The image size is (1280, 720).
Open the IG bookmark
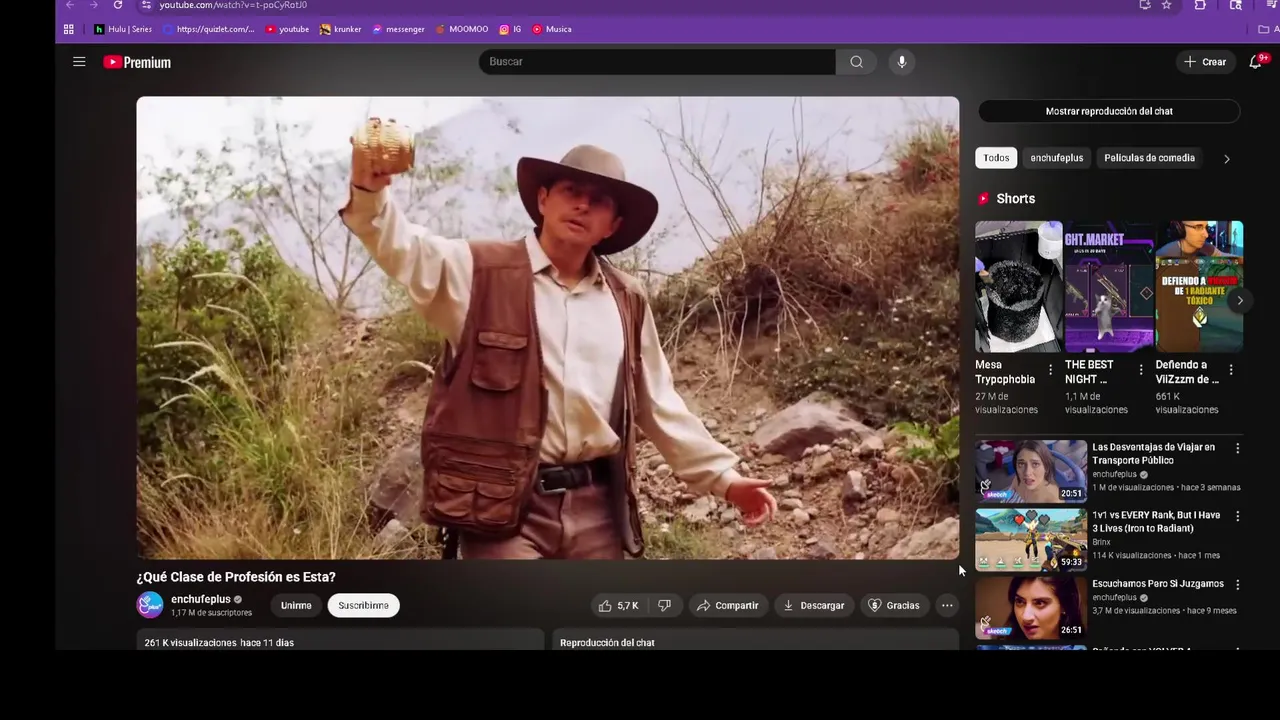pos(510,29)
